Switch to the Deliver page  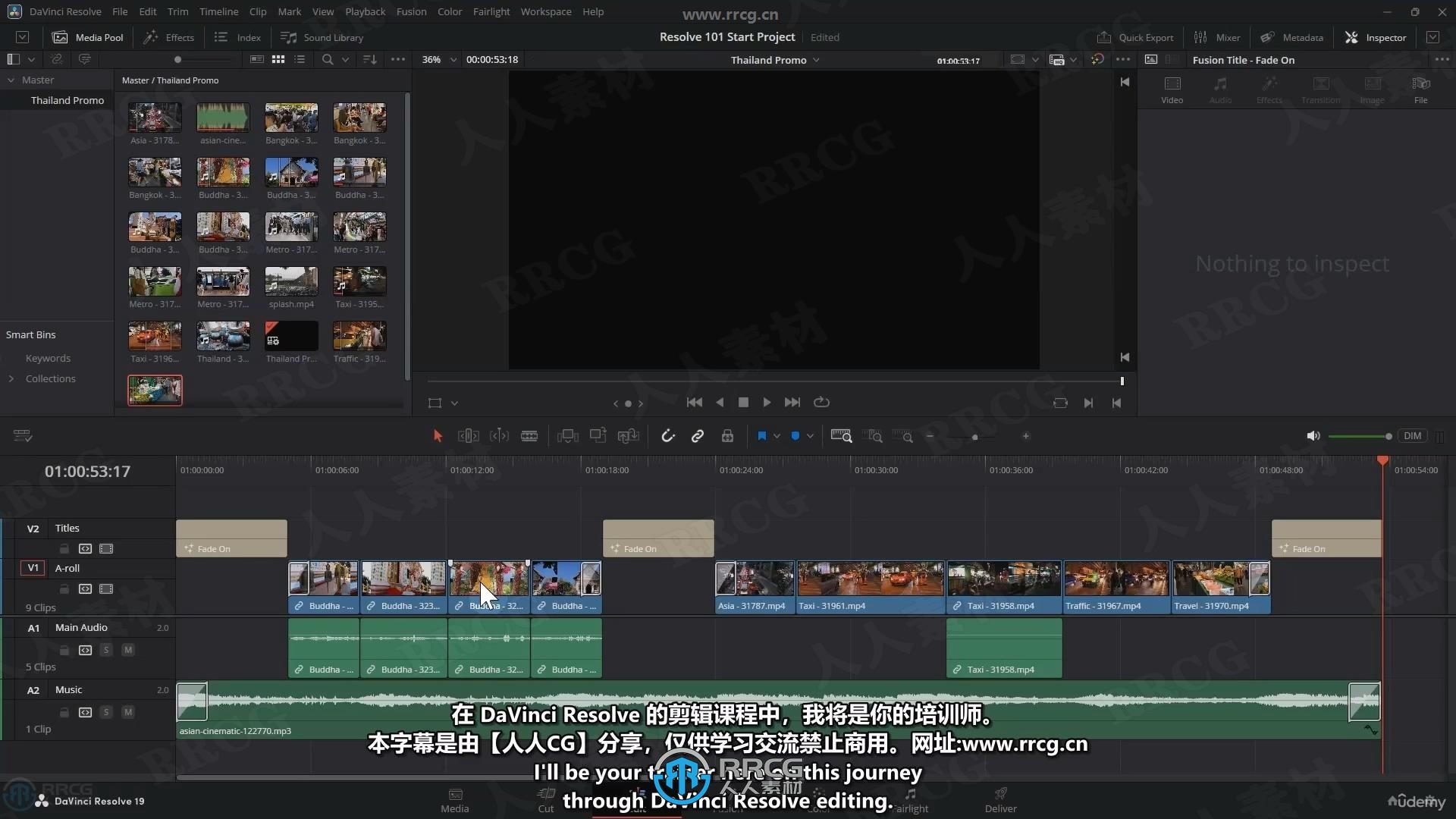1001,800
